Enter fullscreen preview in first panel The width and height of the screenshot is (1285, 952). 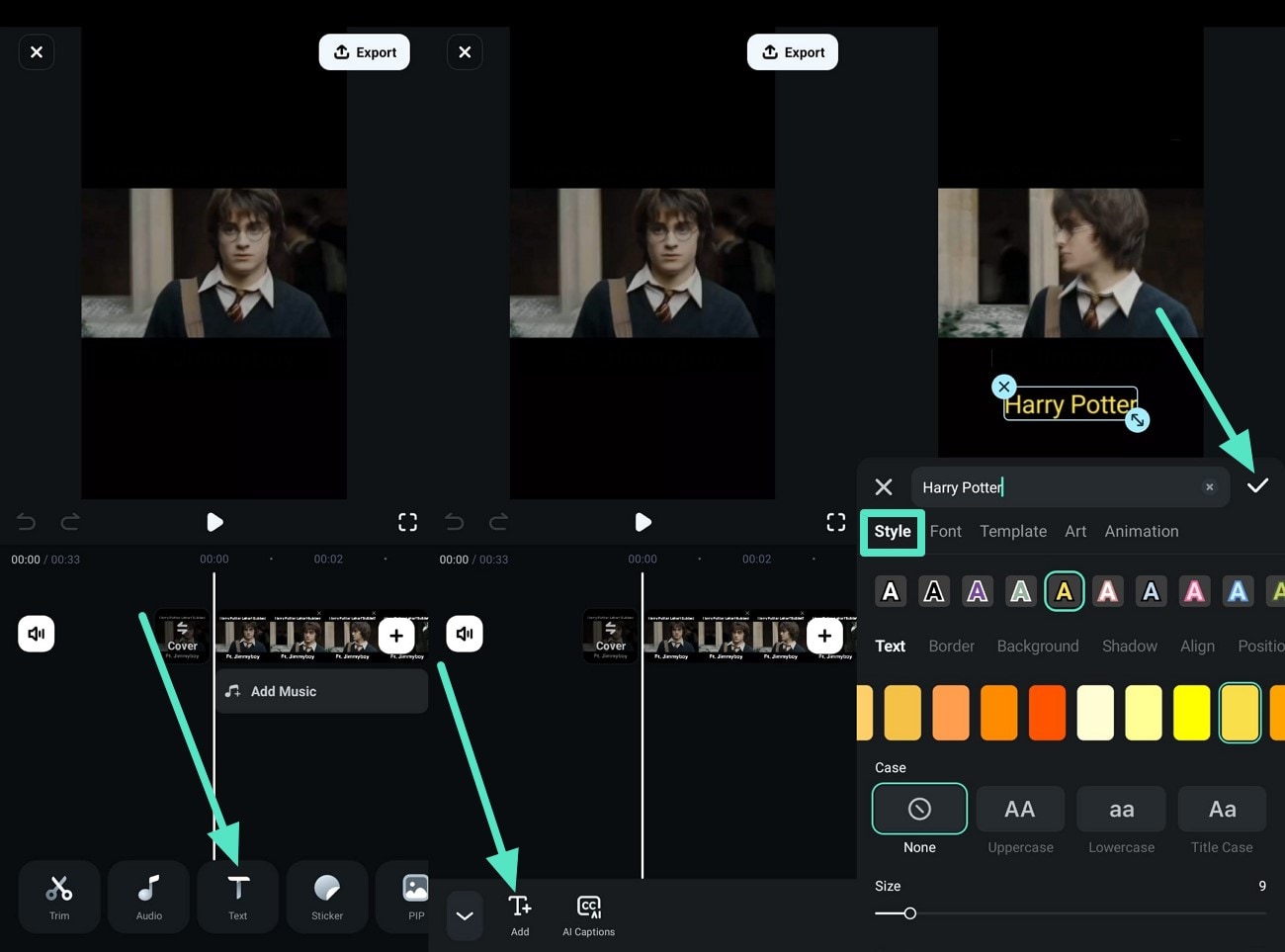(x=407, y=522)
